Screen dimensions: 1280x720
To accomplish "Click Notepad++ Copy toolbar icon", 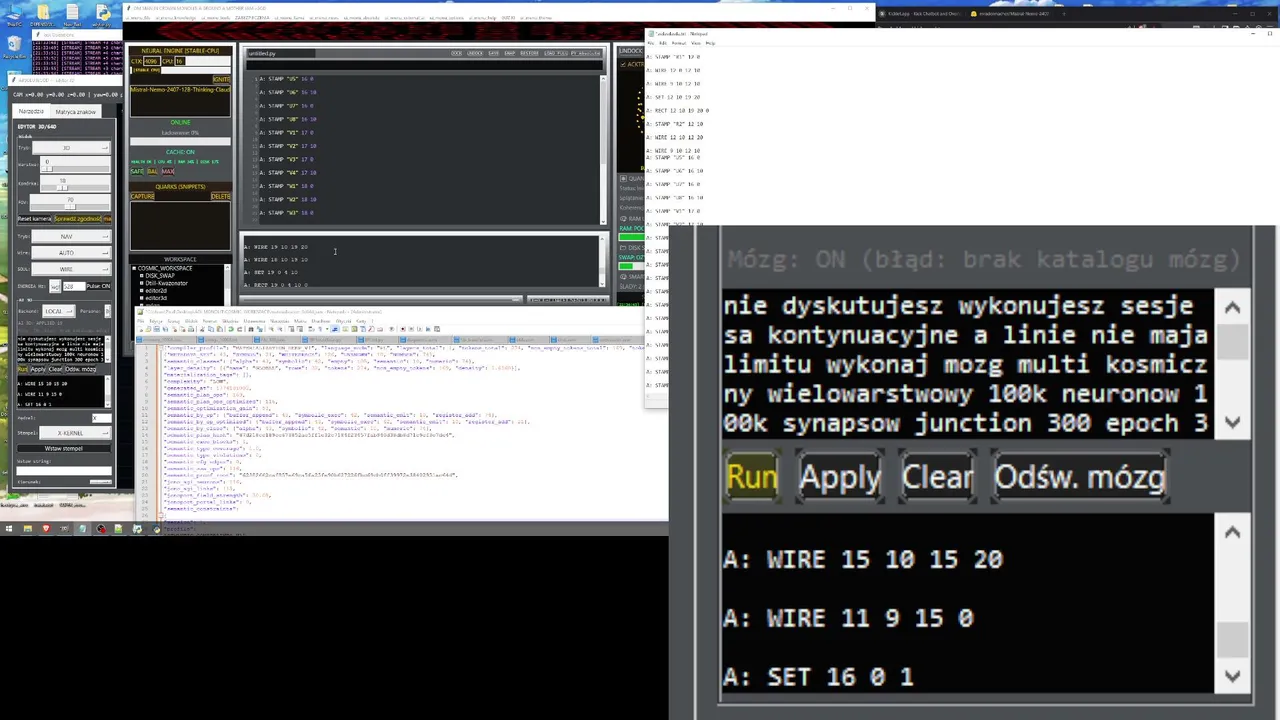I will pos(211,329).
